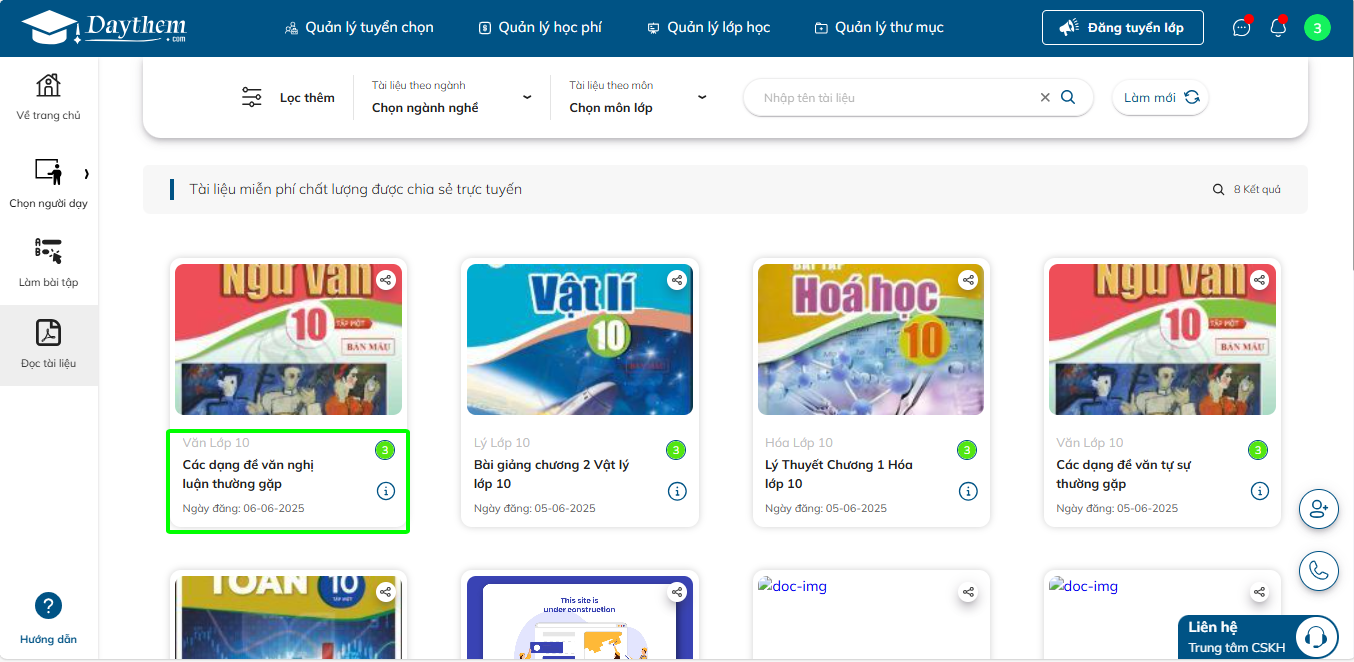1354x662 pixels.
Task: Open the Toán 10 cover thumbnail
Action: click(x=288, y=618)
